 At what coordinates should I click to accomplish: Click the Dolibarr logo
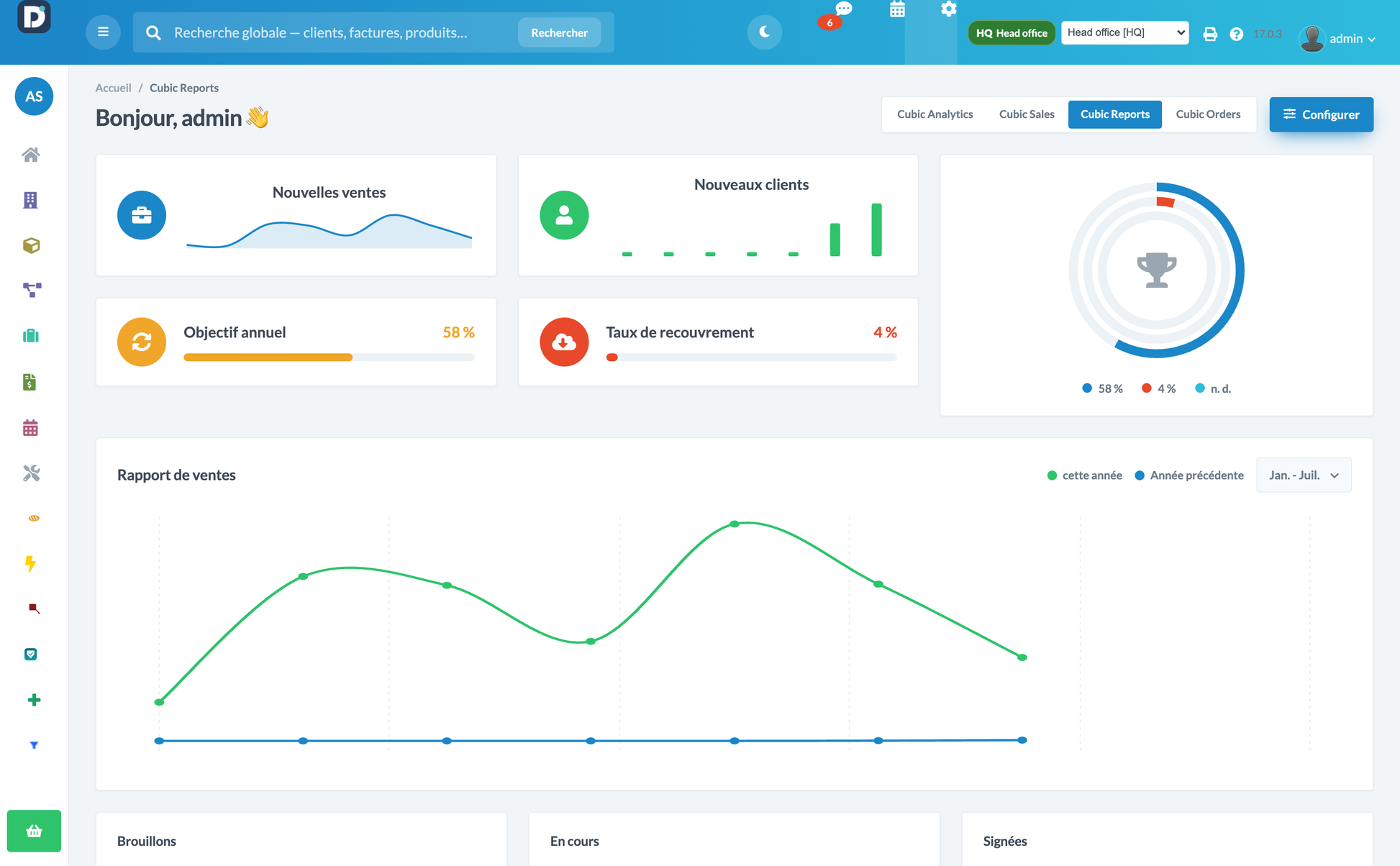click(x=34, y=16)
